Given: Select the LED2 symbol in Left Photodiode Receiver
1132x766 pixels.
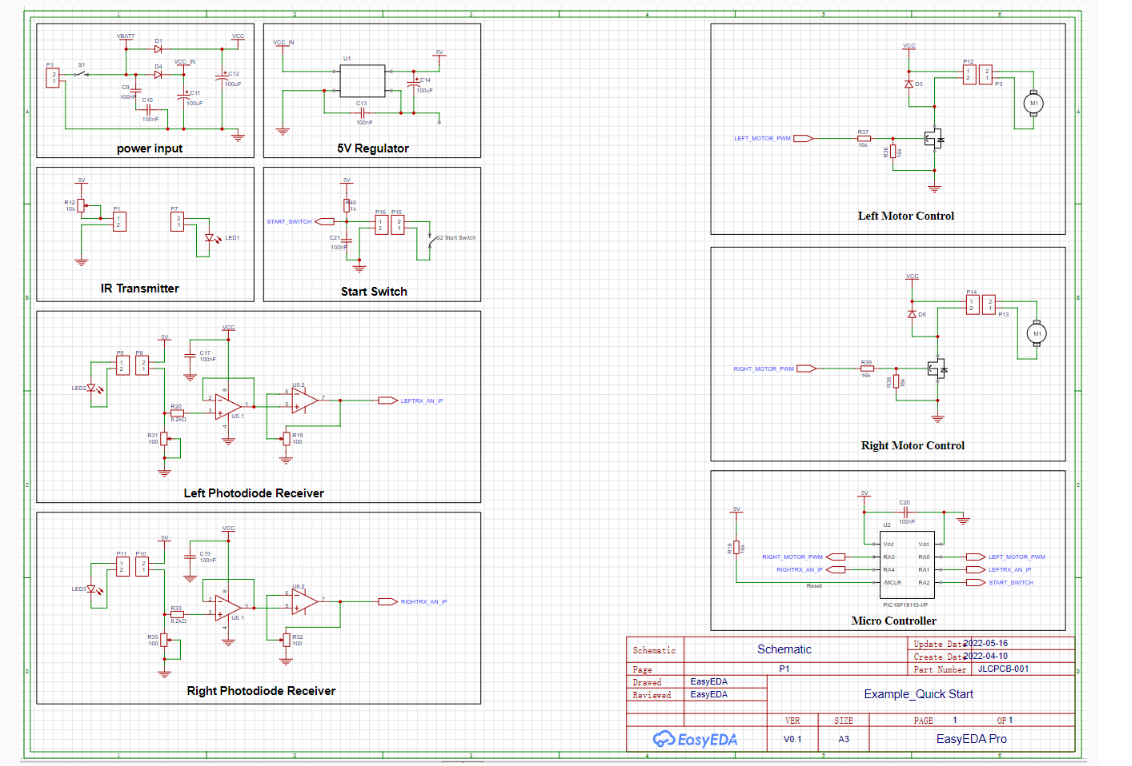Looking at the screenshot, I should click(x=90, y=388).
